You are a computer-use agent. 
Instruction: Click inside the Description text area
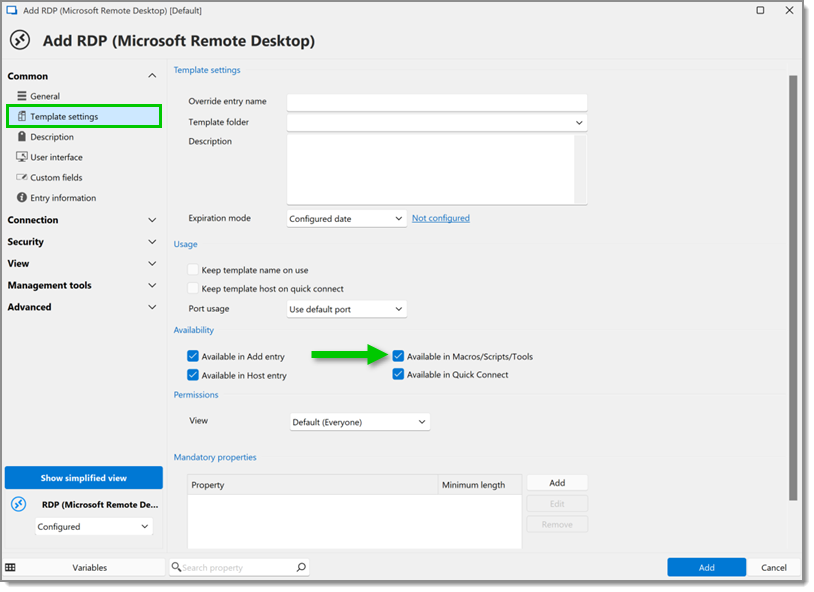pyautogui.click(x=430, y=169)
